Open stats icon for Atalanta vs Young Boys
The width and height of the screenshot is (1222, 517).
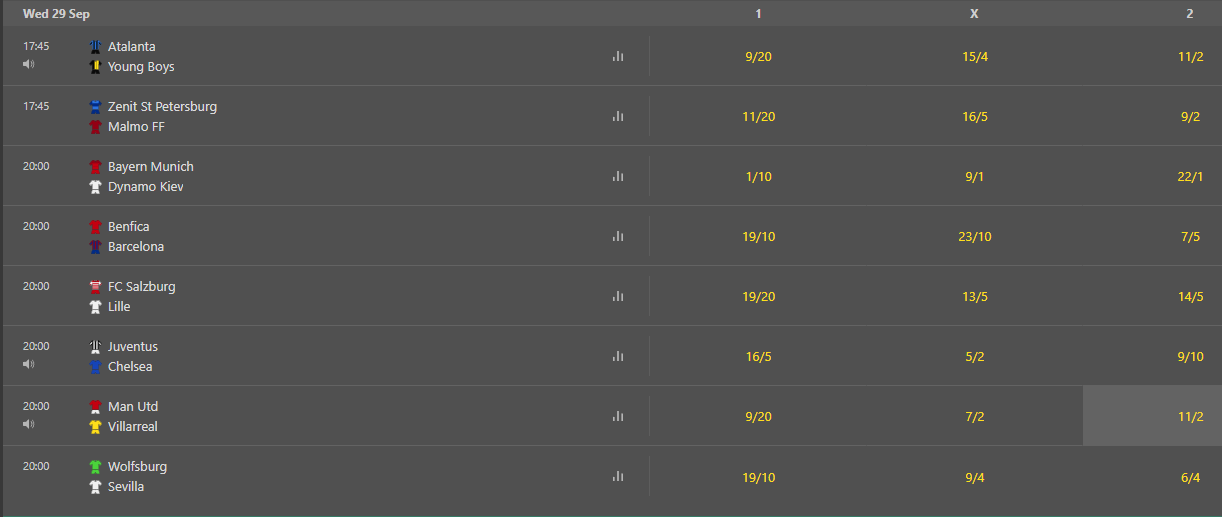pyautogui.click(x=617, y=57)
